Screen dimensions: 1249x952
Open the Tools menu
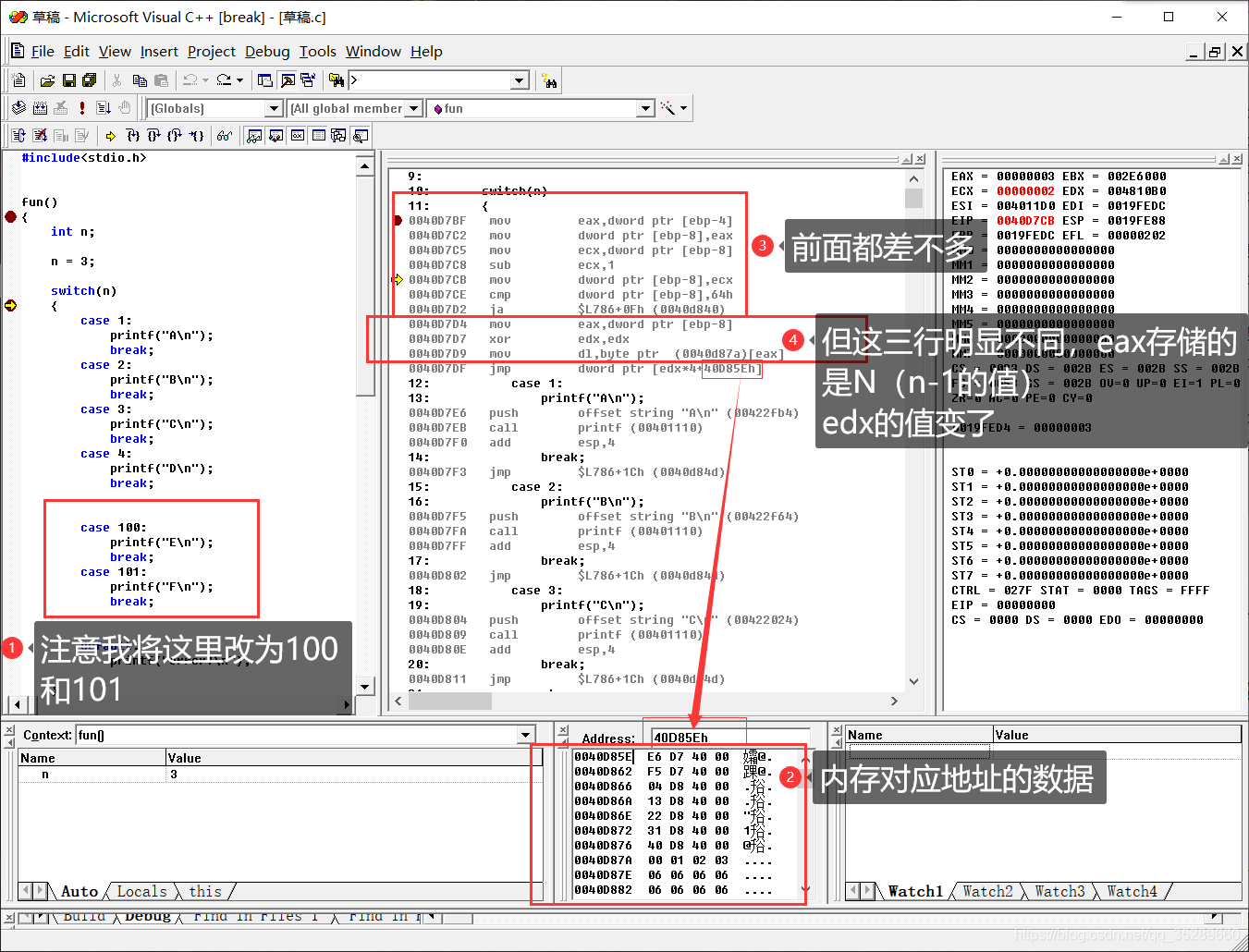(318, 52)
